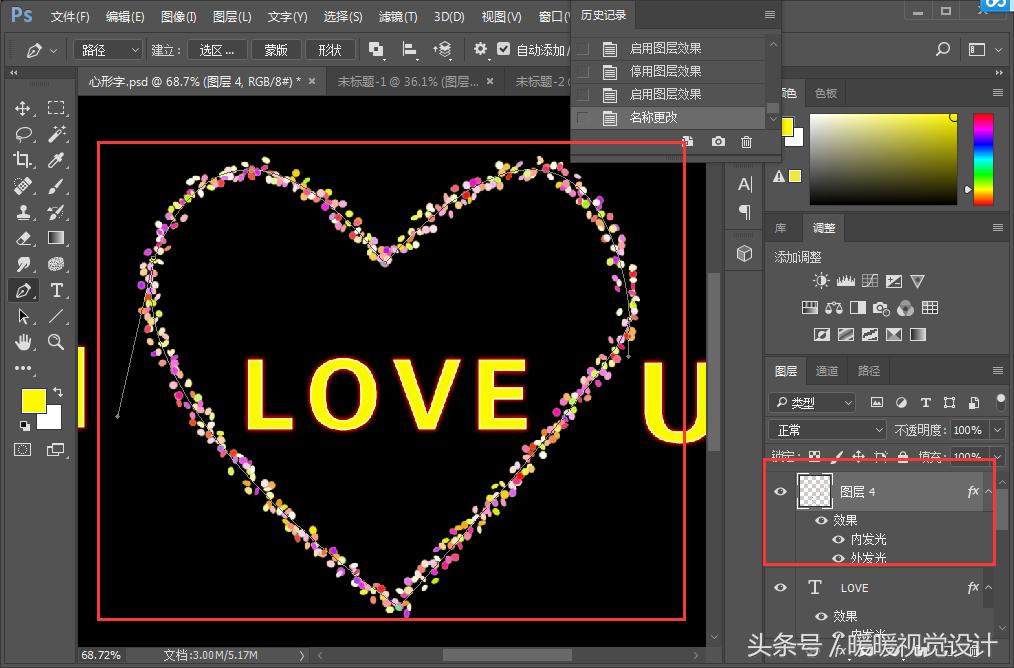This screenshot has height=668, width=1014.
Task: Select the Hand tool
Action: (x=23, y=342)
